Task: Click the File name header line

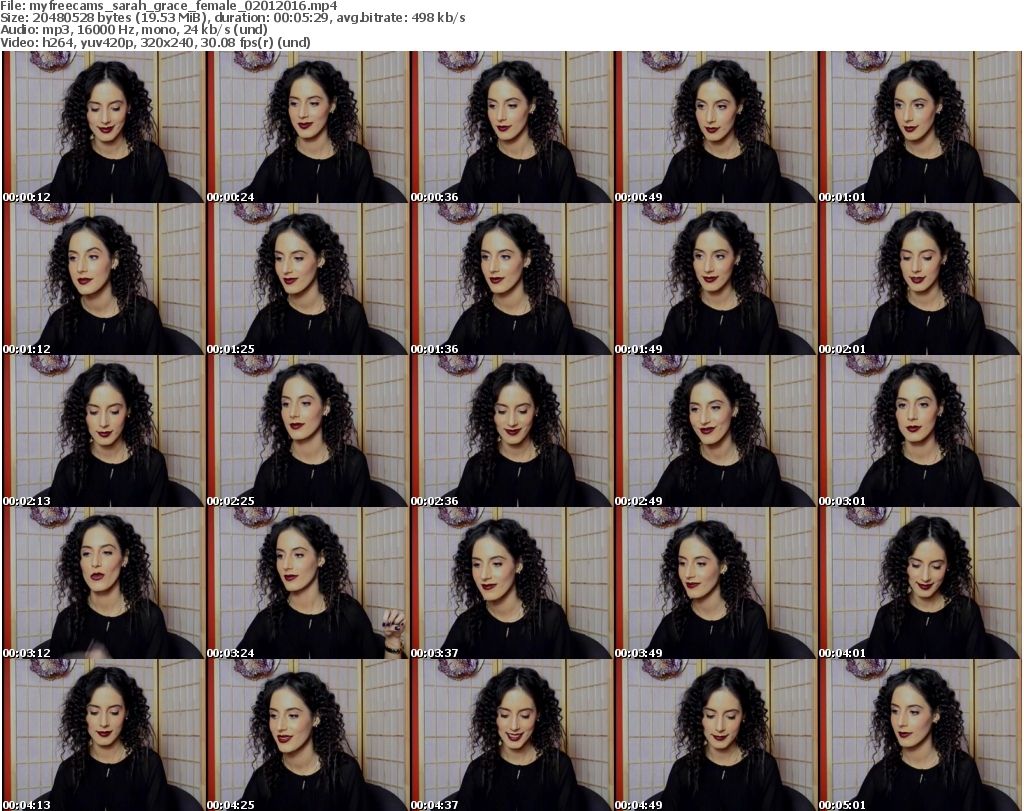Action: coord(168,6)
